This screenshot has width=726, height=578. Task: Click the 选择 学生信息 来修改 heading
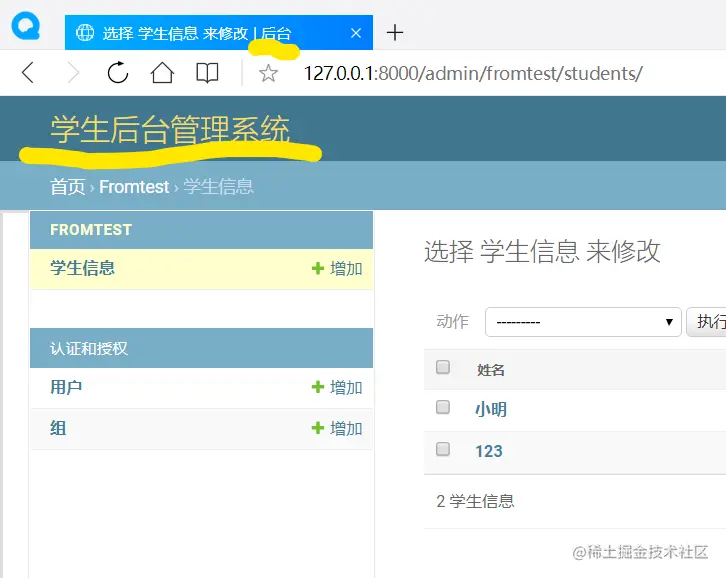(x=542, y=252)
